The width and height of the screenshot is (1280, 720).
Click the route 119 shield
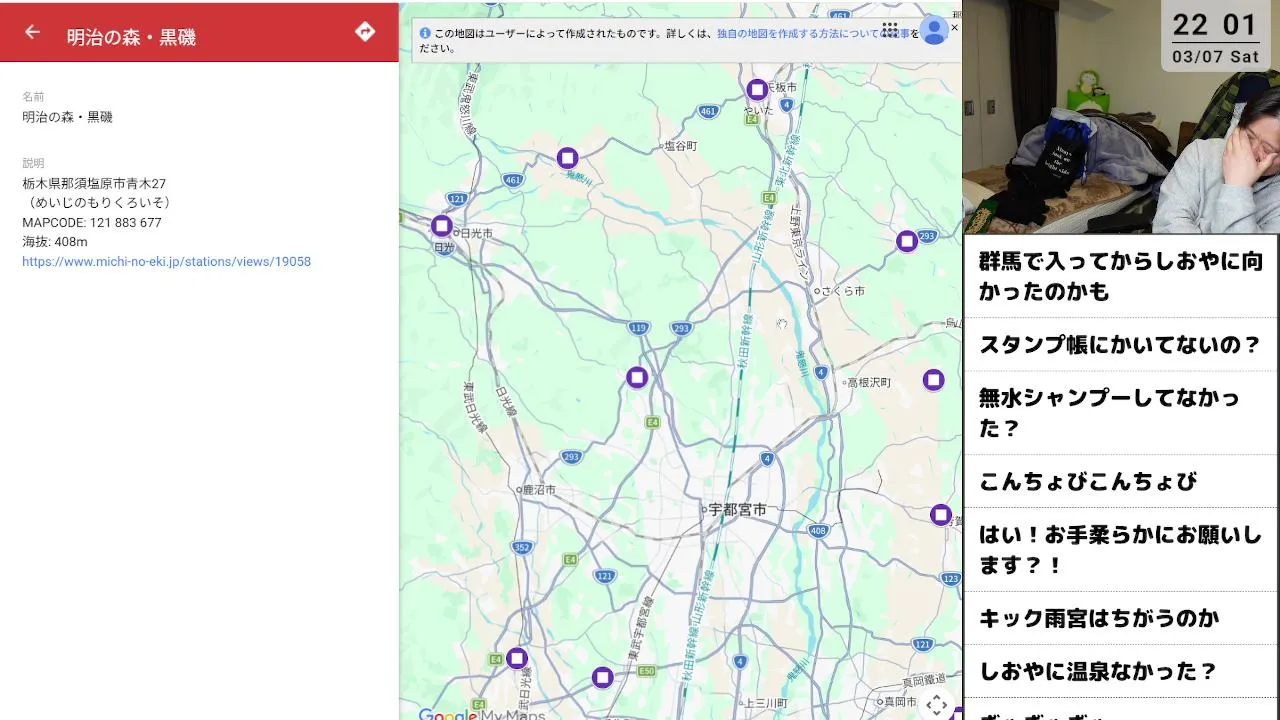tap(638, 327)
